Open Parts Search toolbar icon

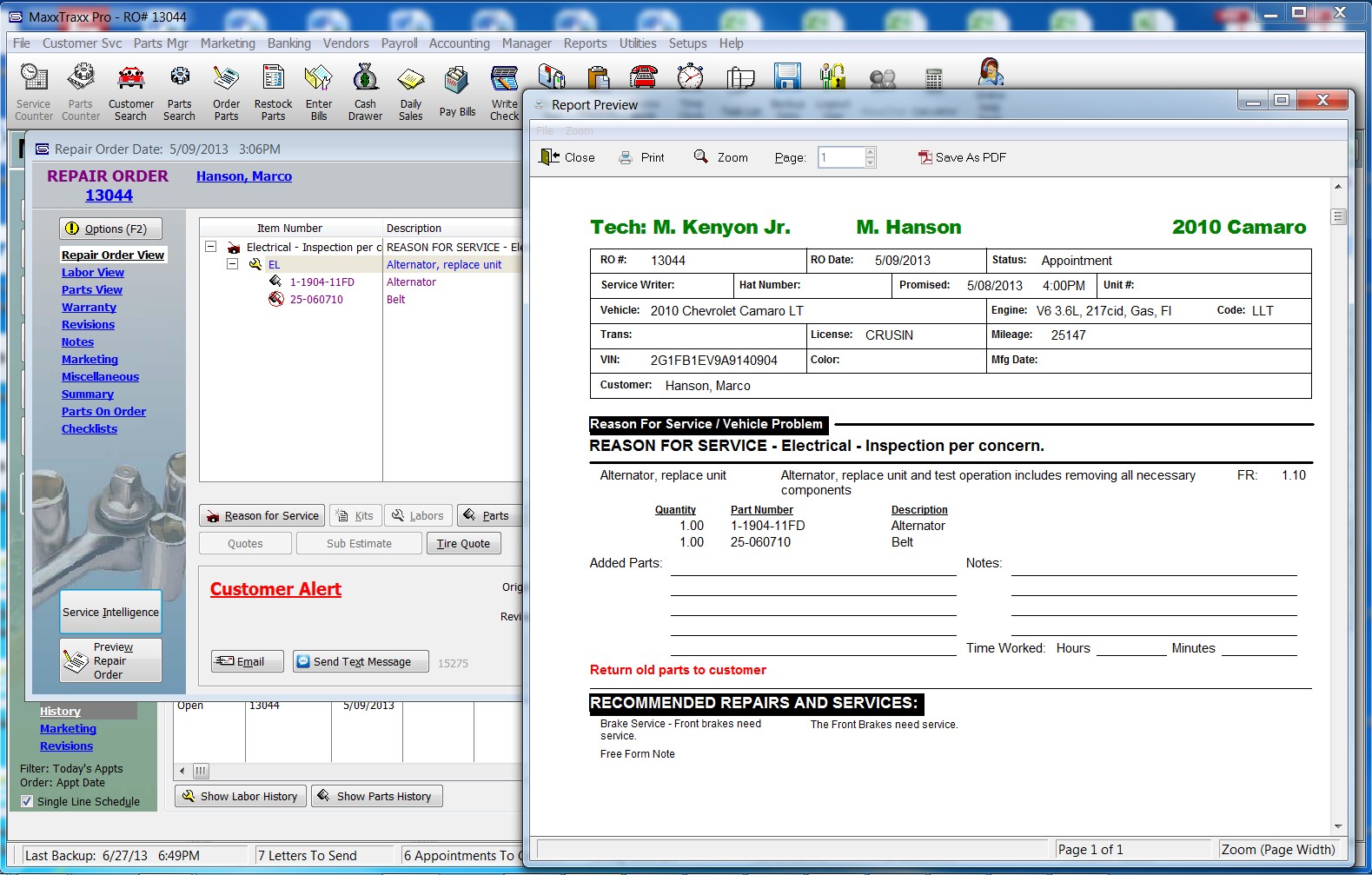(180, 92)
